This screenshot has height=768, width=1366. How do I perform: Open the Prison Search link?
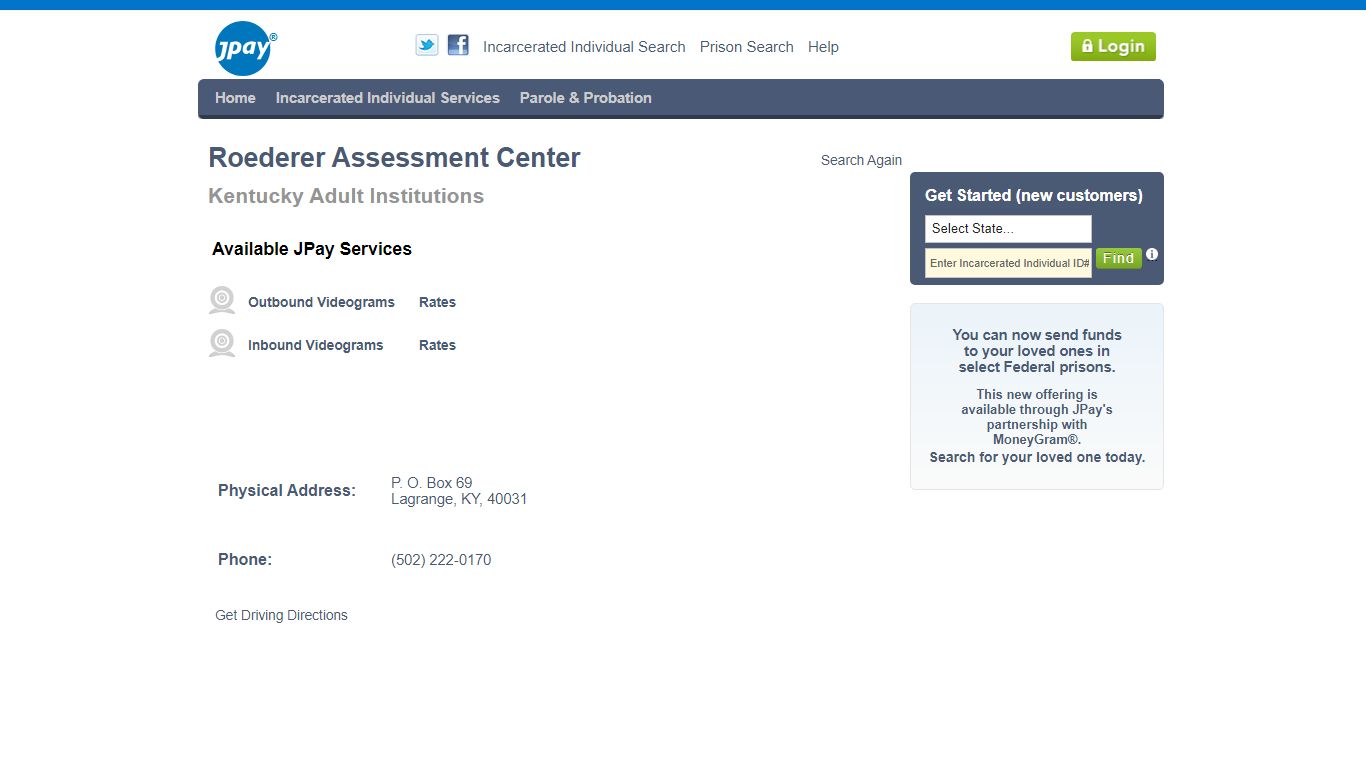click(747, 47)
